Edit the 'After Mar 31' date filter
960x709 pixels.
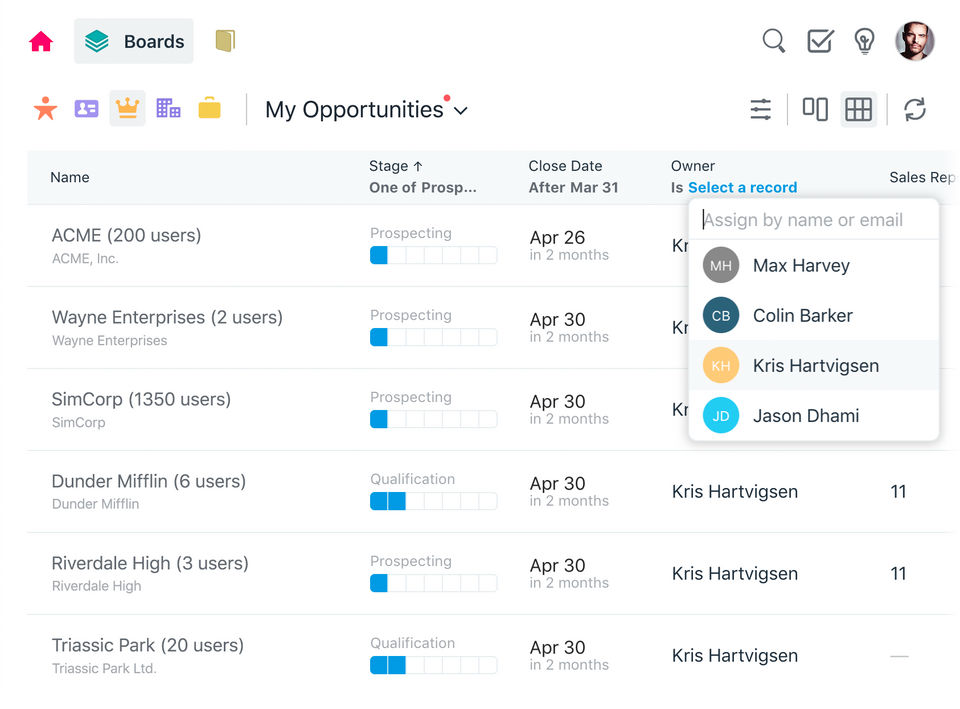pos(573,187)
